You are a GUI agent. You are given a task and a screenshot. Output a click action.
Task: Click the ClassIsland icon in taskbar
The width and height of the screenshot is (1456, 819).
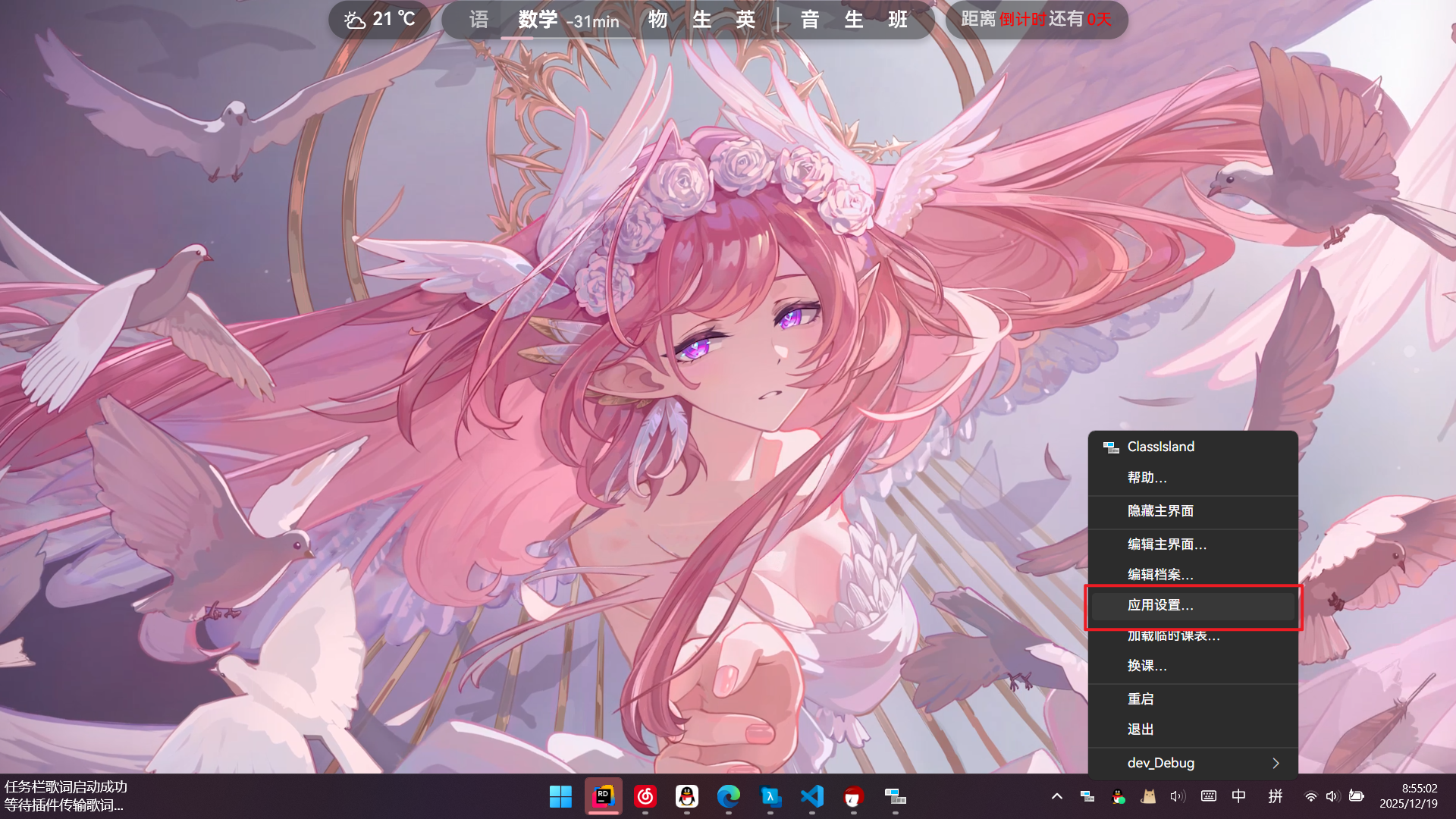(x=895, y=796)
